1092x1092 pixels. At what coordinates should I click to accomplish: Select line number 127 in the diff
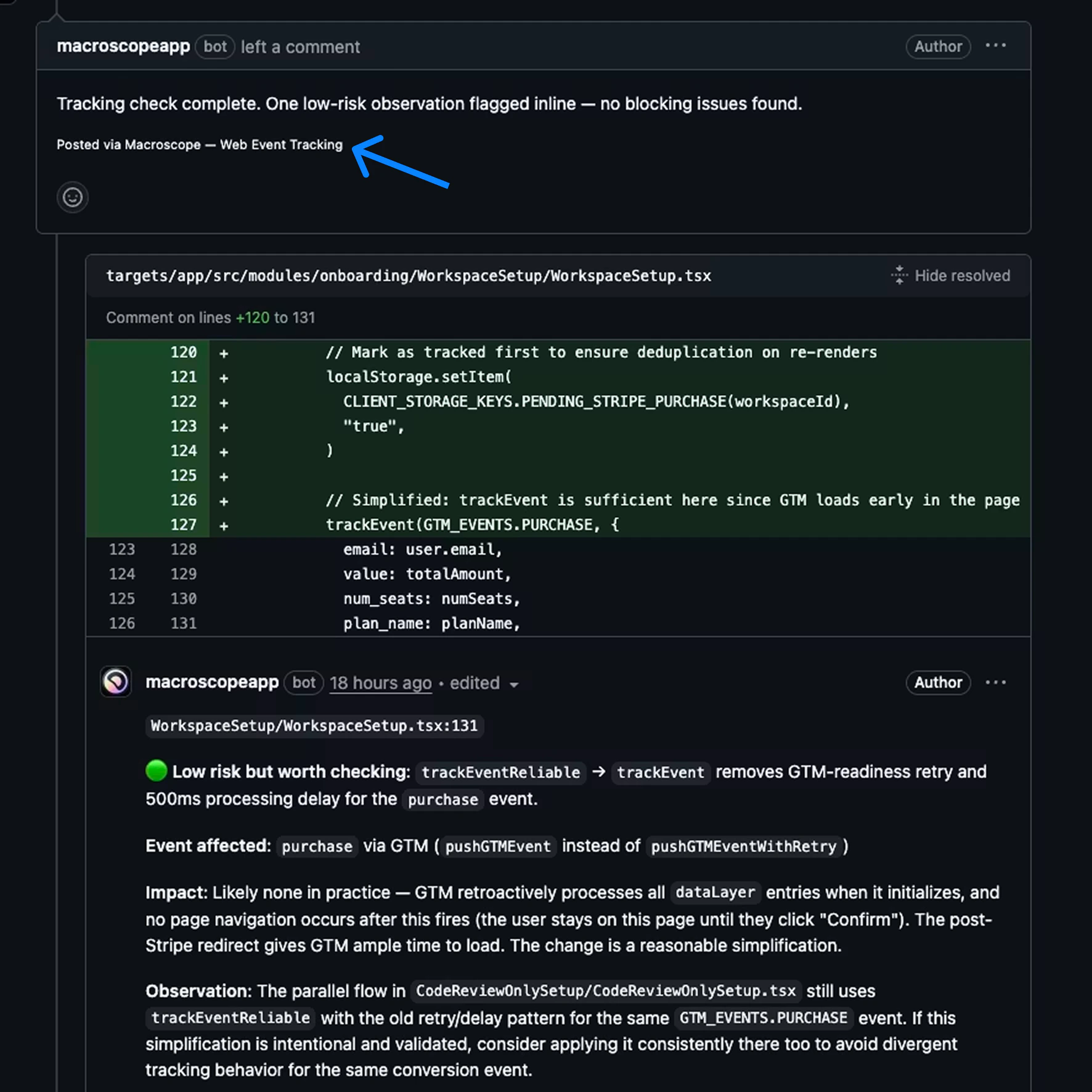pos(183,524)
